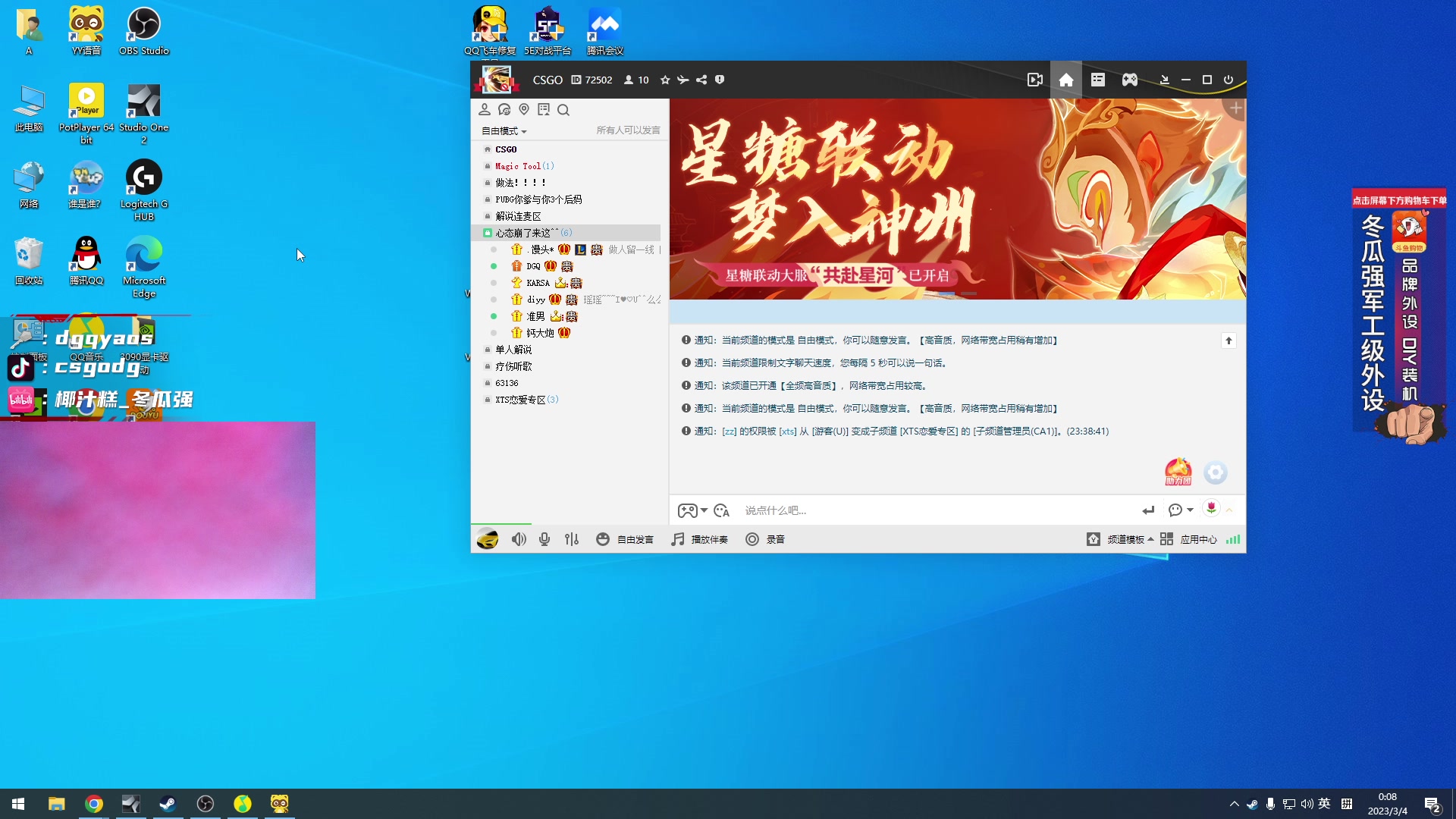
Task: Favorite the CSGO channel with star icon
Action: click(665, 80)
